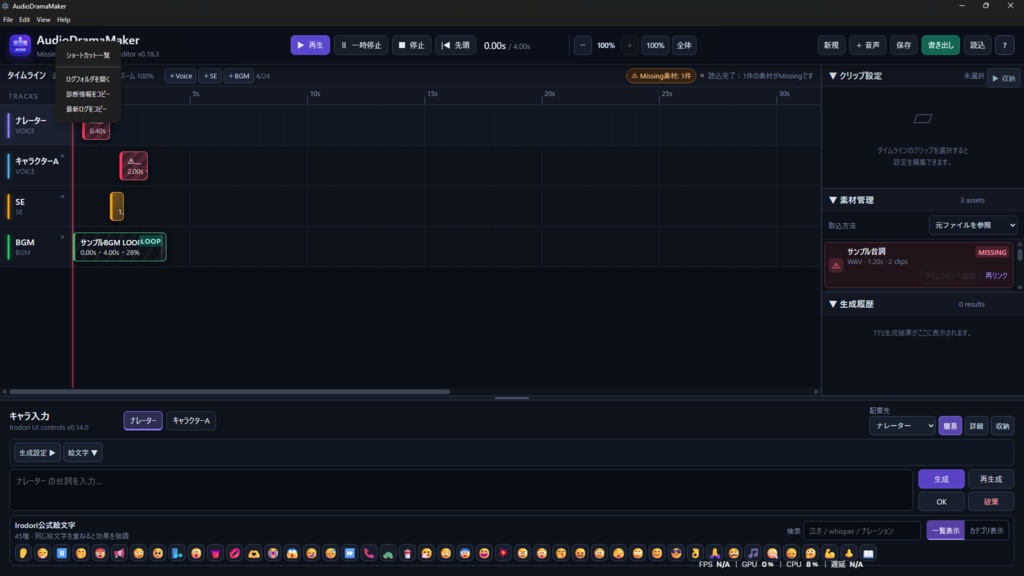This screenshot has height=576, width=1024.
Task: Click the 書き出し export button
Action: [940, 45]
